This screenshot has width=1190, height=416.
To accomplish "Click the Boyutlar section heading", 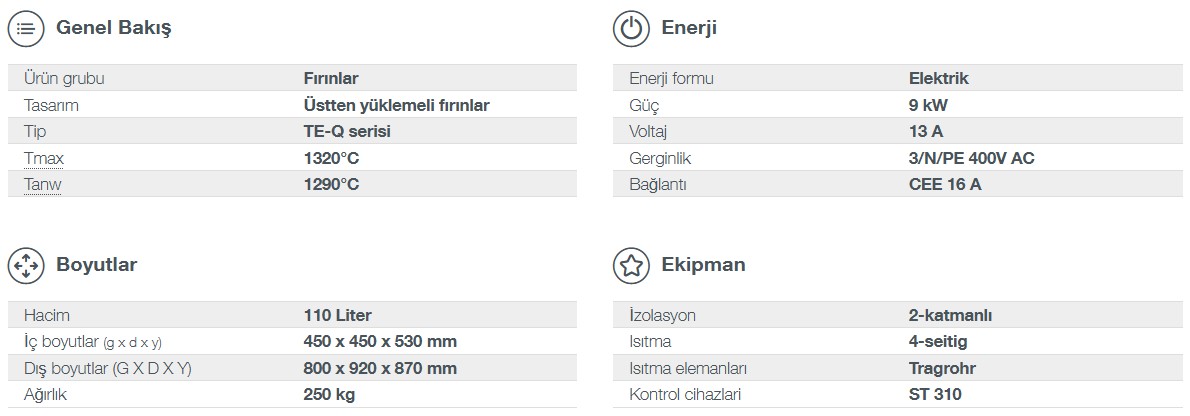I will click(x=97, y=266).
